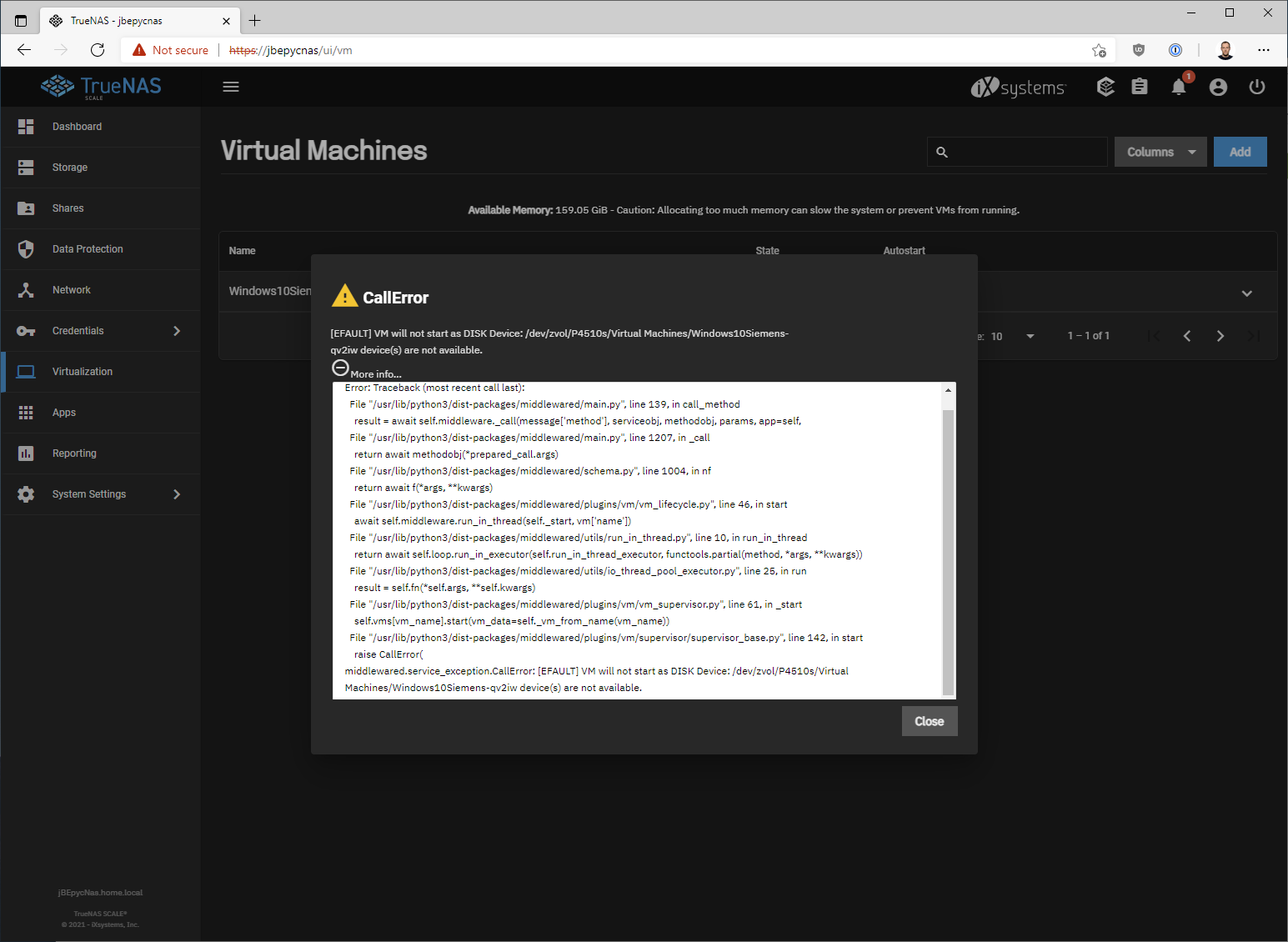Expand the Windows10Siemens VM row chevron
The width and height of the screenshot is (1288, 942).
(1246, 293)
